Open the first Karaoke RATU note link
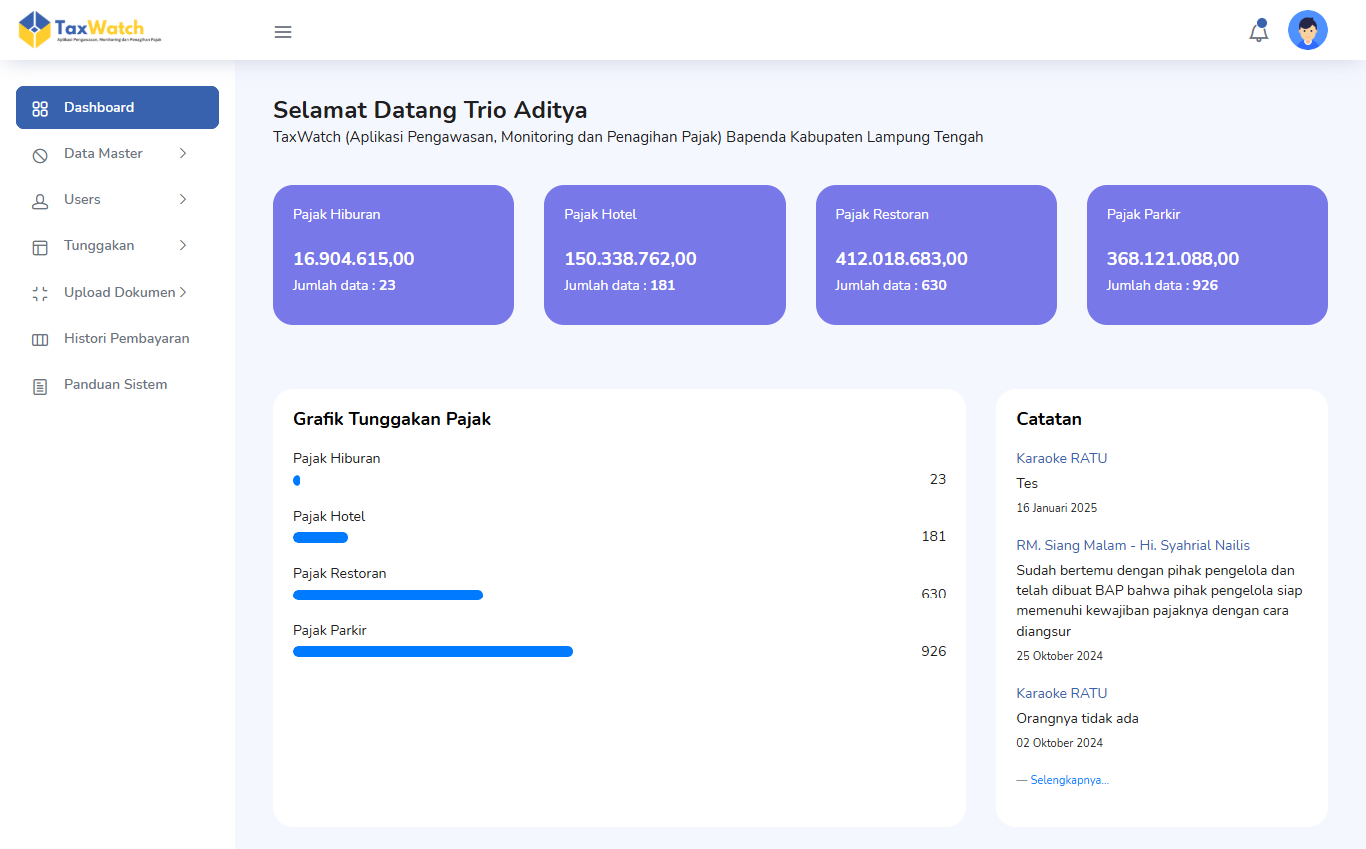Viewport: 1366px width, 849px height. 1061,458
